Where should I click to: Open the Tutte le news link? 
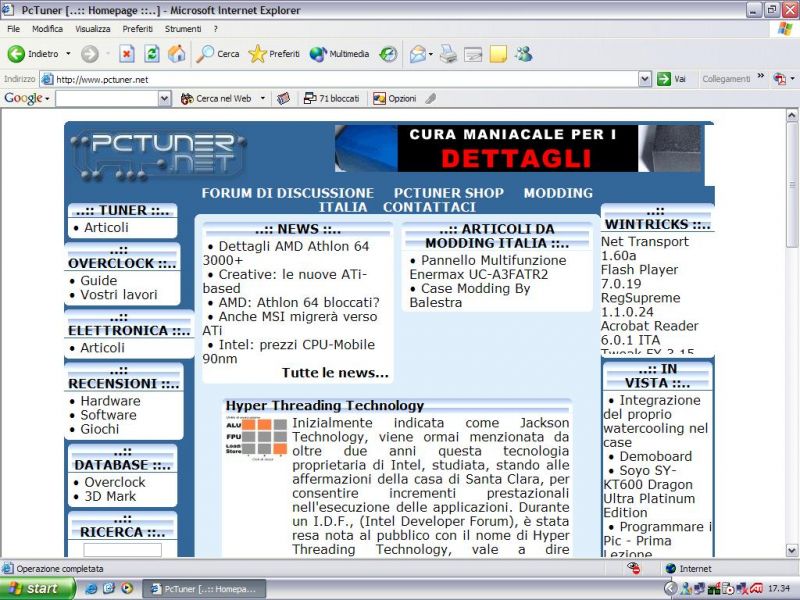[335, 373]
